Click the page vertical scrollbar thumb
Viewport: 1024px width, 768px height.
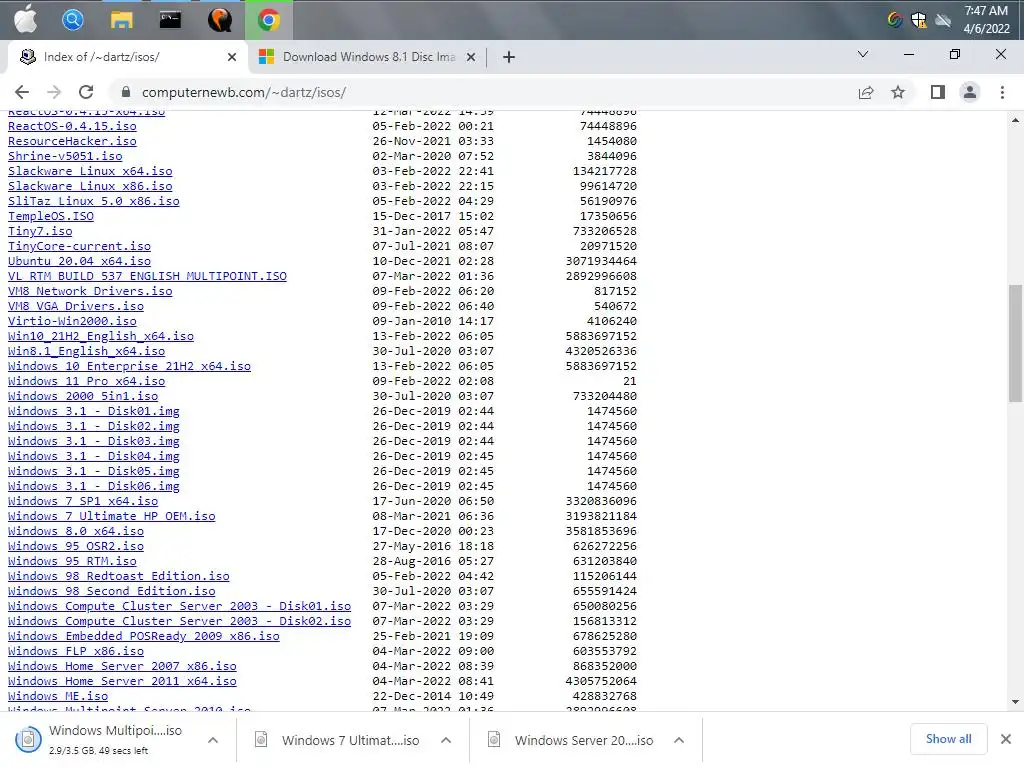point(1015,343)
